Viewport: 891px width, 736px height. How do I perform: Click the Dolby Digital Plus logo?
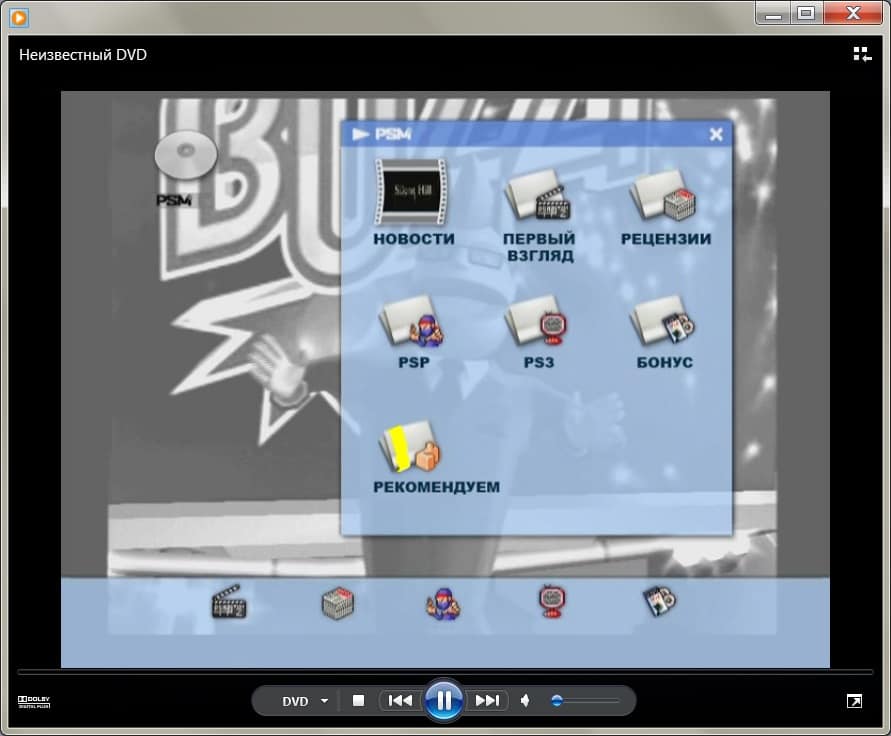[x=34, y=702]
